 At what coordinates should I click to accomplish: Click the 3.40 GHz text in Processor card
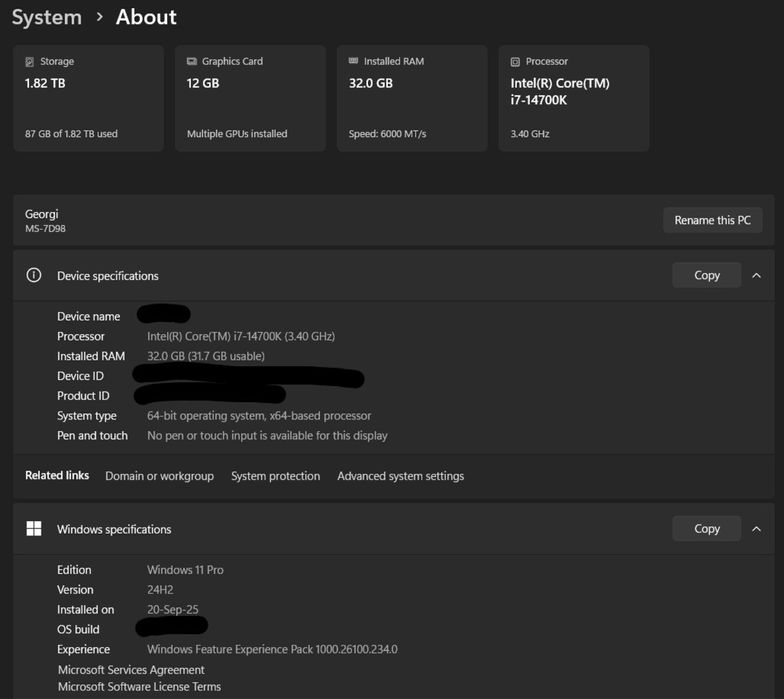click(530, 134)
